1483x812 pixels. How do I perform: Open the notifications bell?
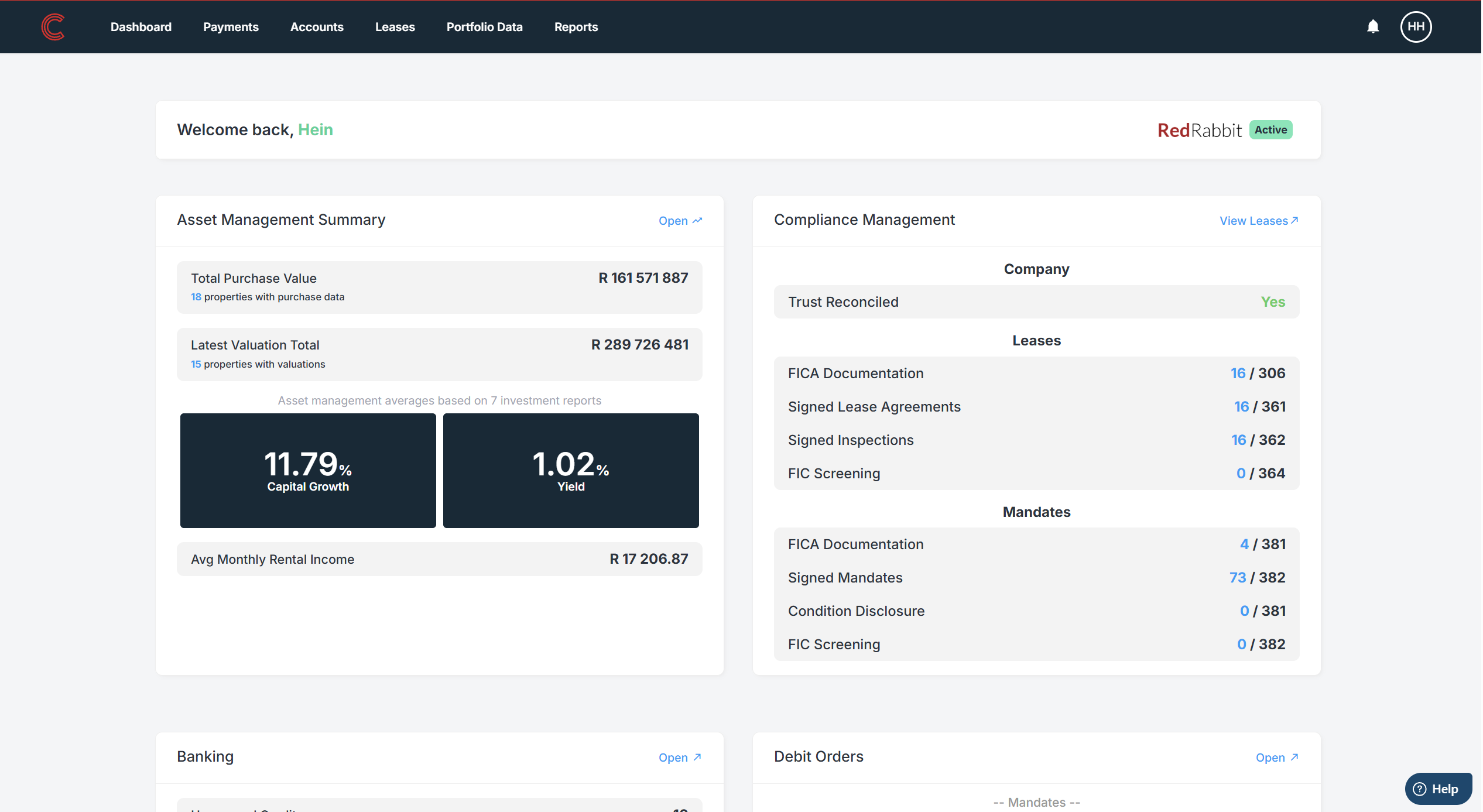tap(1372, 27)
